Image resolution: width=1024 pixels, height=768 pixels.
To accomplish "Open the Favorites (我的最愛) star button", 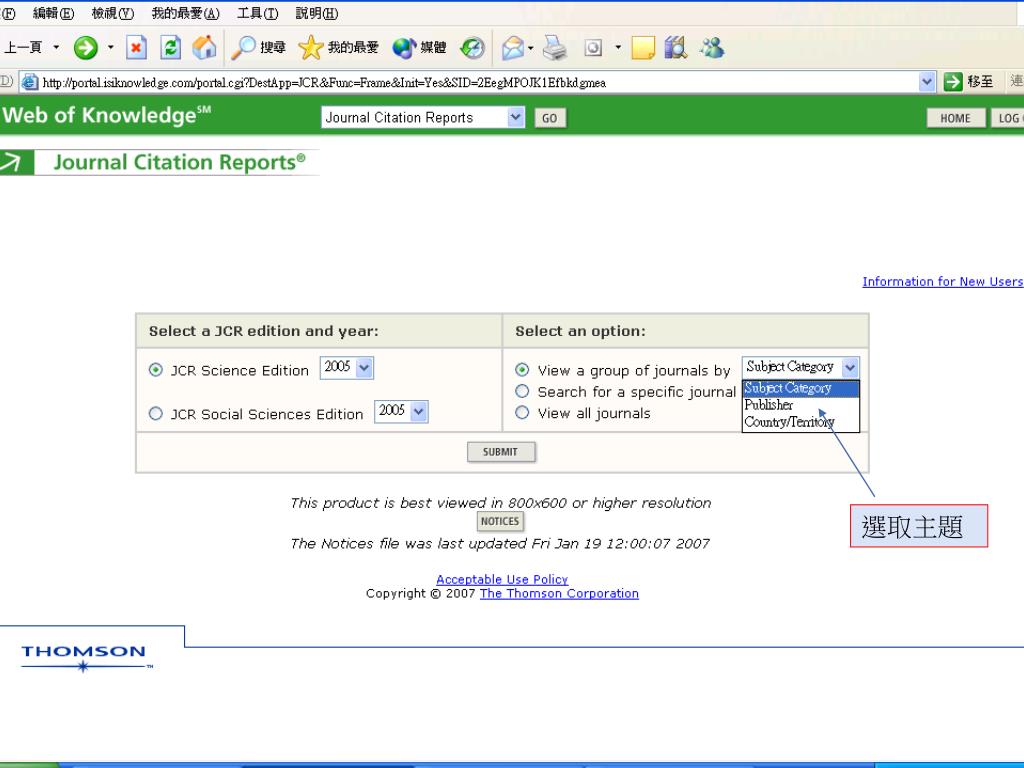I will [x=338, y=48].
